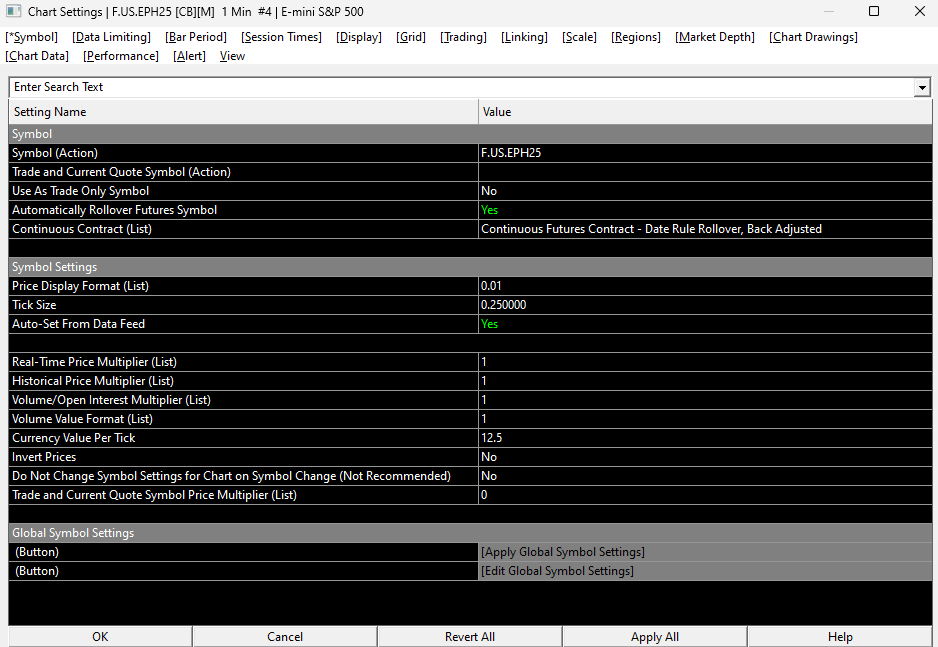Select the [Display] tab
938x647 pixels.
tap(358, 37)
